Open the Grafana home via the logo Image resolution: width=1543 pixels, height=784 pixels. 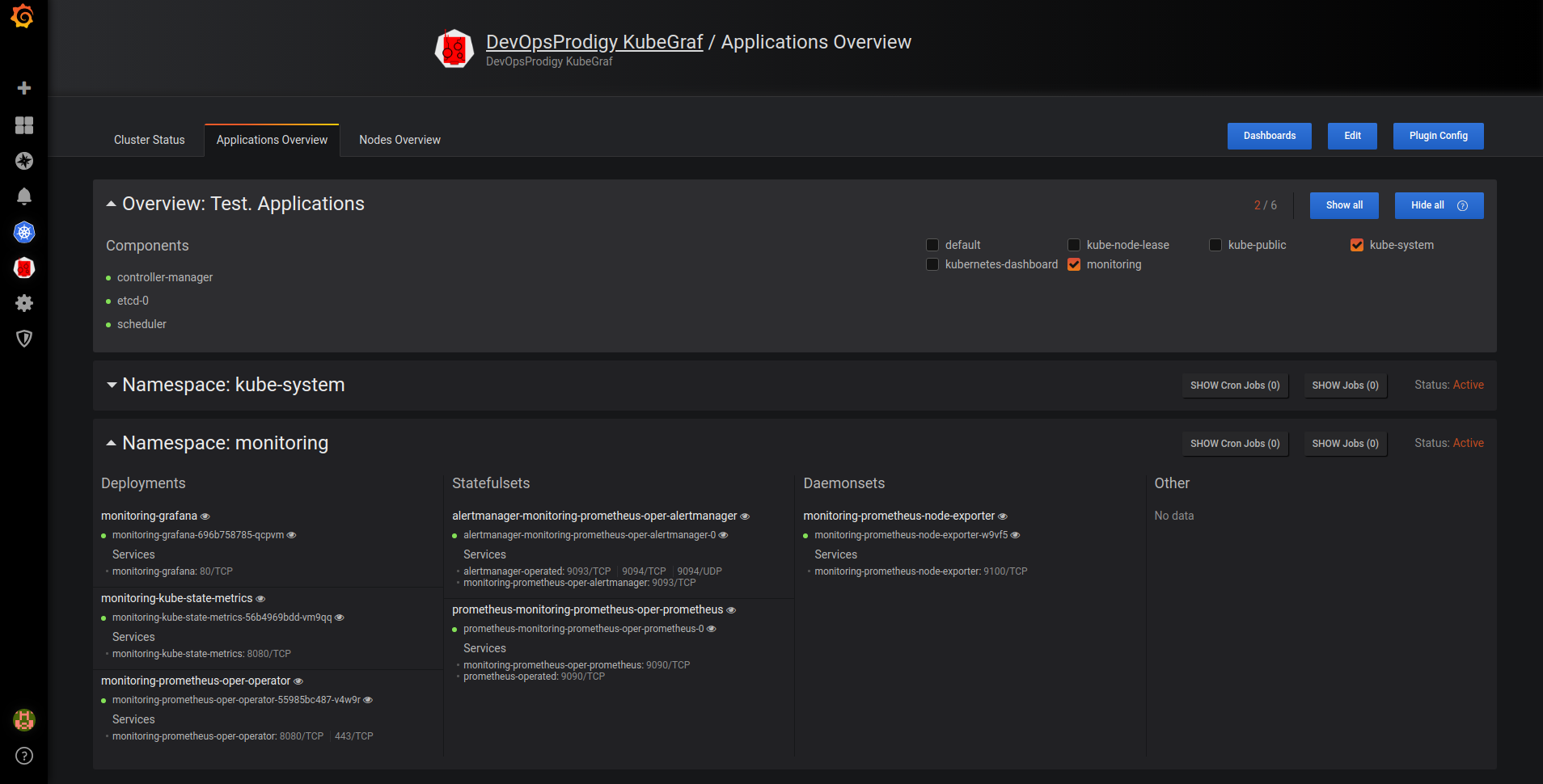pos(23,16)
